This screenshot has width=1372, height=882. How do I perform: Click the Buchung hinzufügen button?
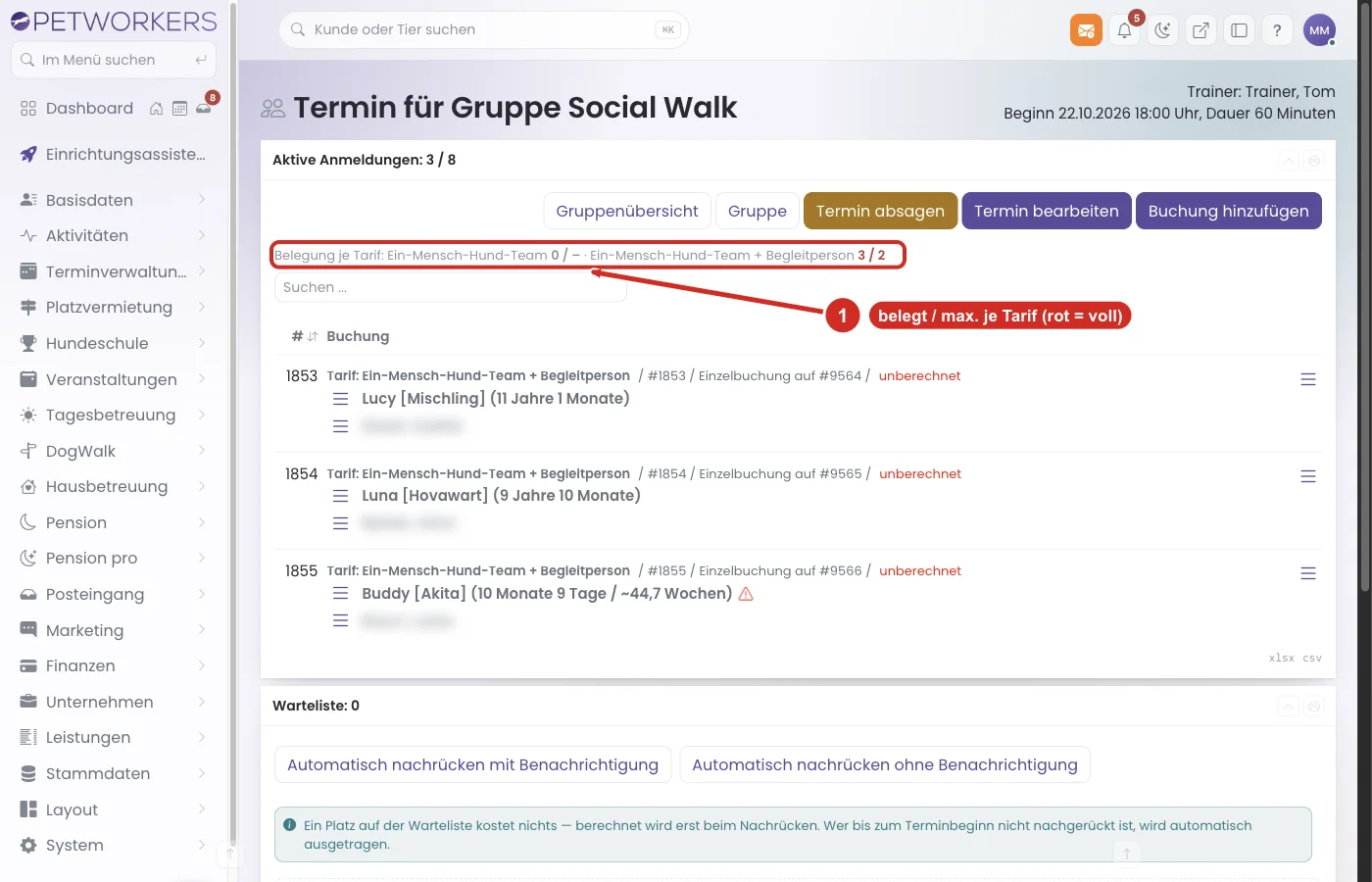tap(1229, 211)
